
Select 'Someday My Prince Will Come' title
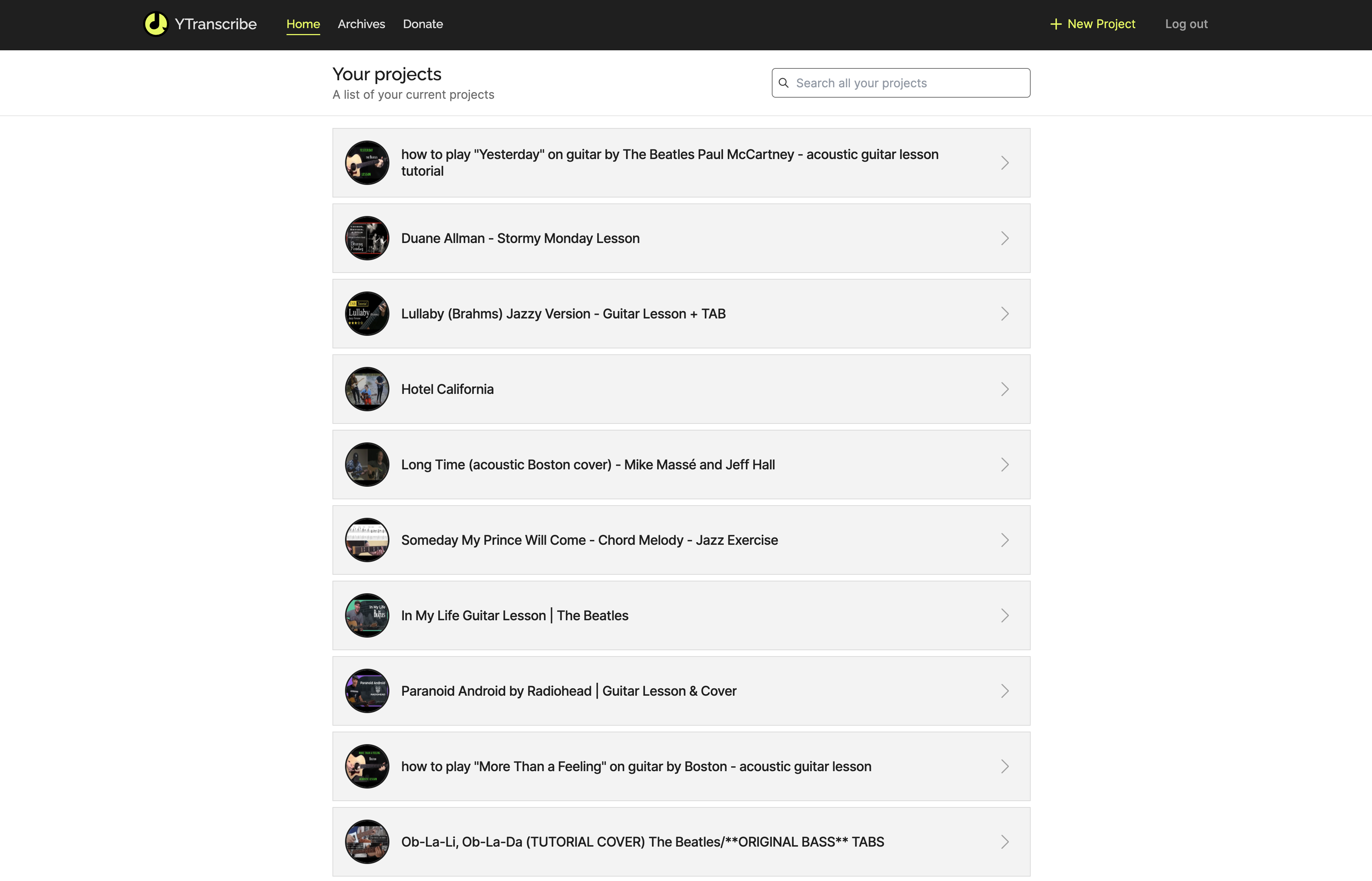[x=589, y=540]
